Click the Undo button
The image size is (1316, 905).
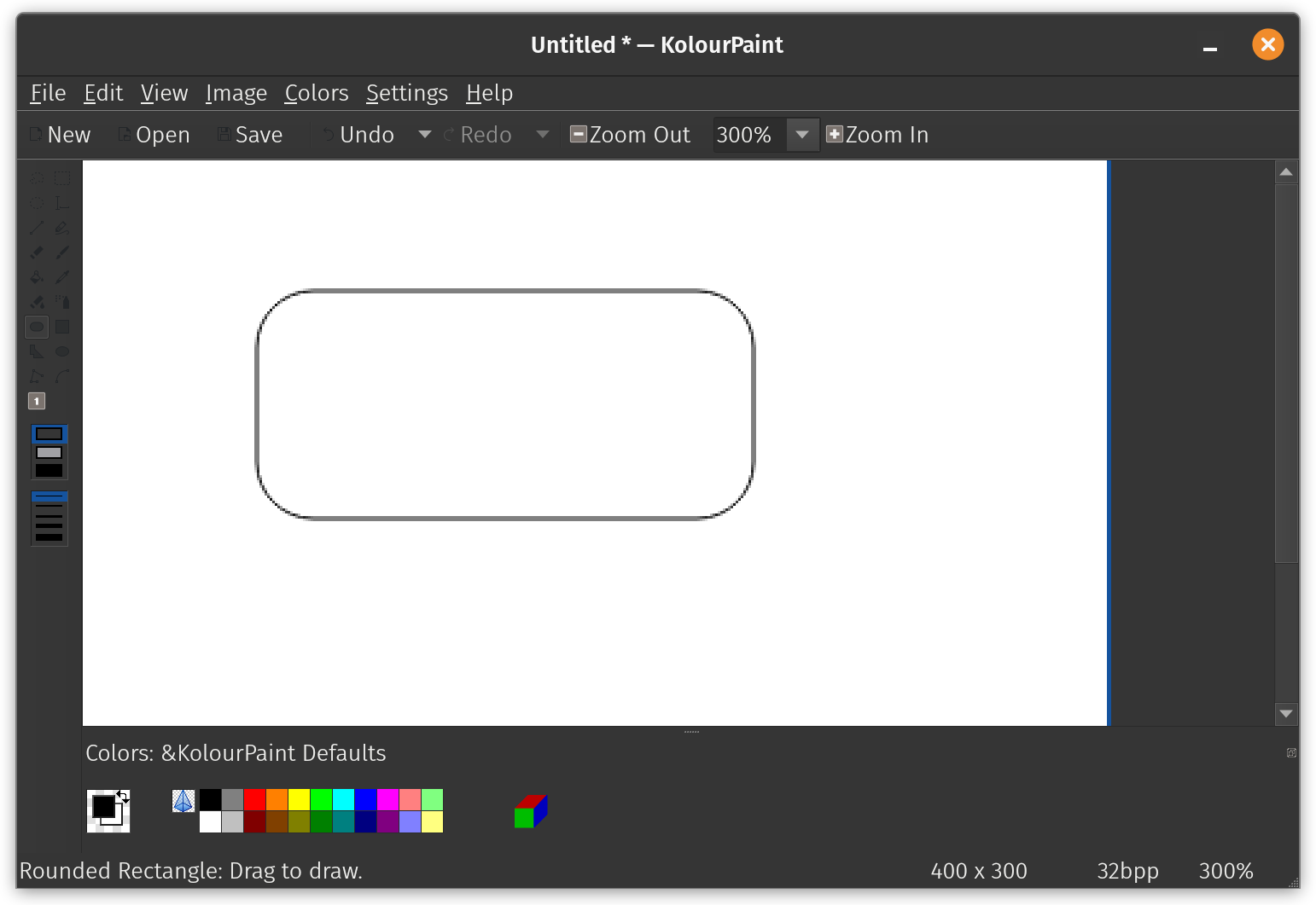click(358, 135)
